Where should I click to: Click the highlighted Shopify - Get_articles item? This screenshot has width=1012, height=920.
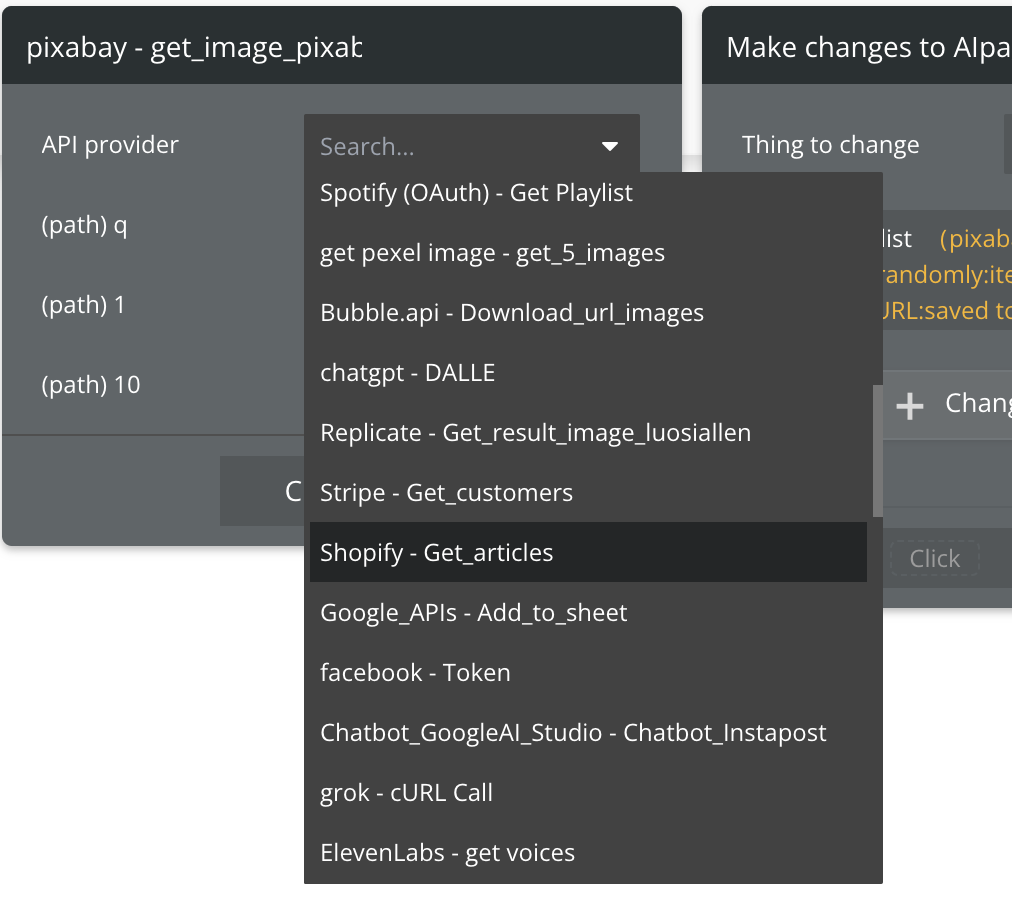(436, 553)
